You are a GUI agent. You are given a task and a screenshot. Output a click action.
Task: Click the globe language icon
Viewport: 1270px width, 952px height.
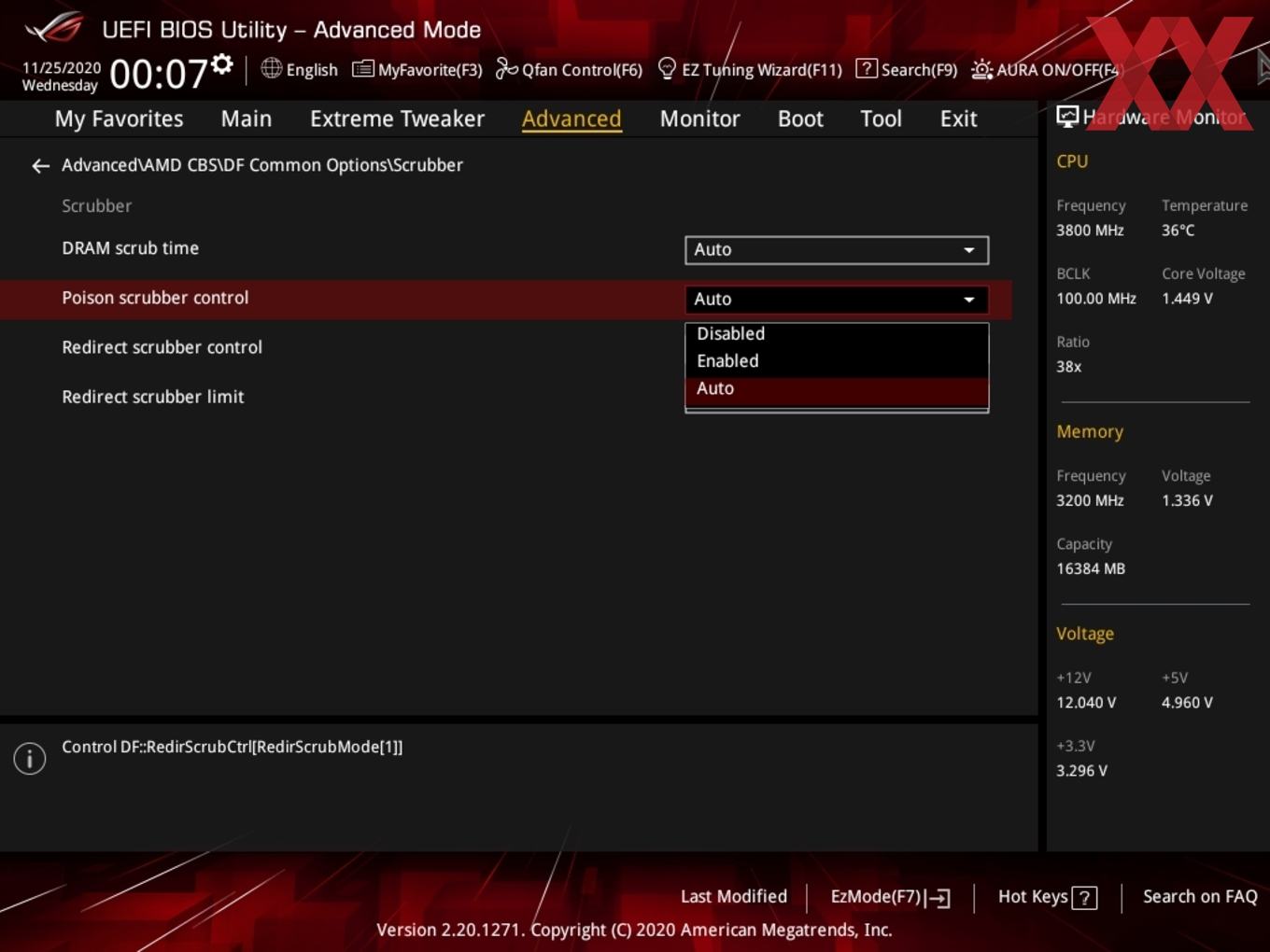coord(271,68)
